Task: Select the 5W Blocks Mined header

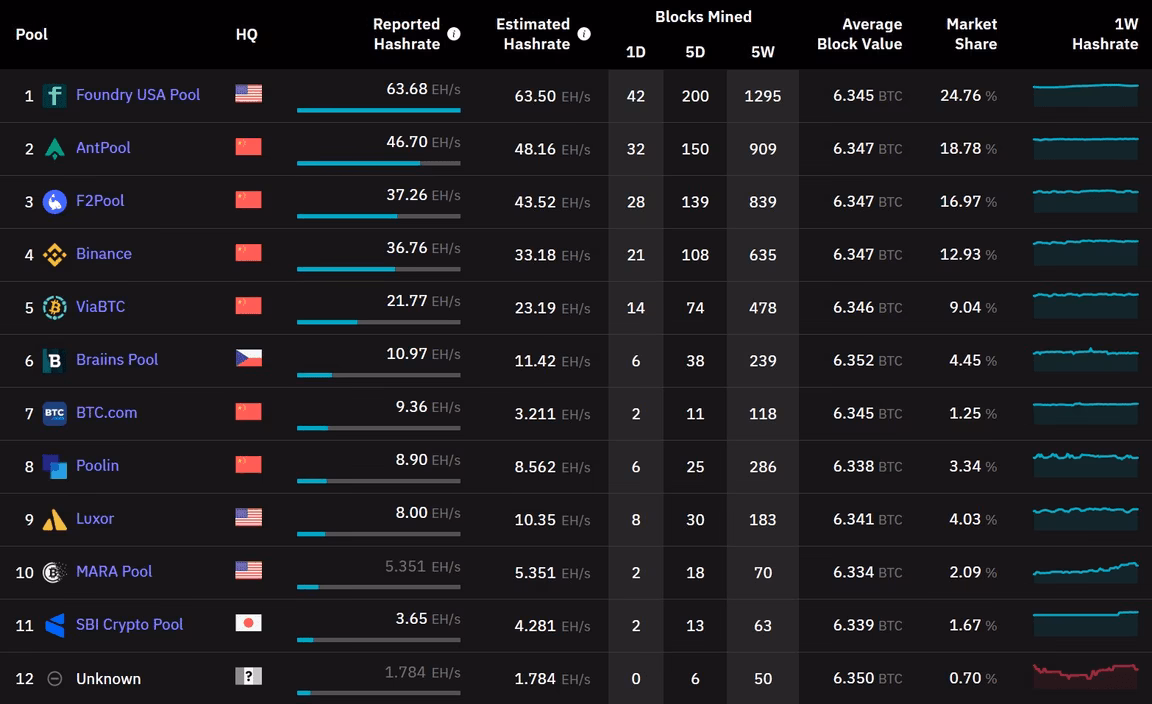Action: coord(763,49)
